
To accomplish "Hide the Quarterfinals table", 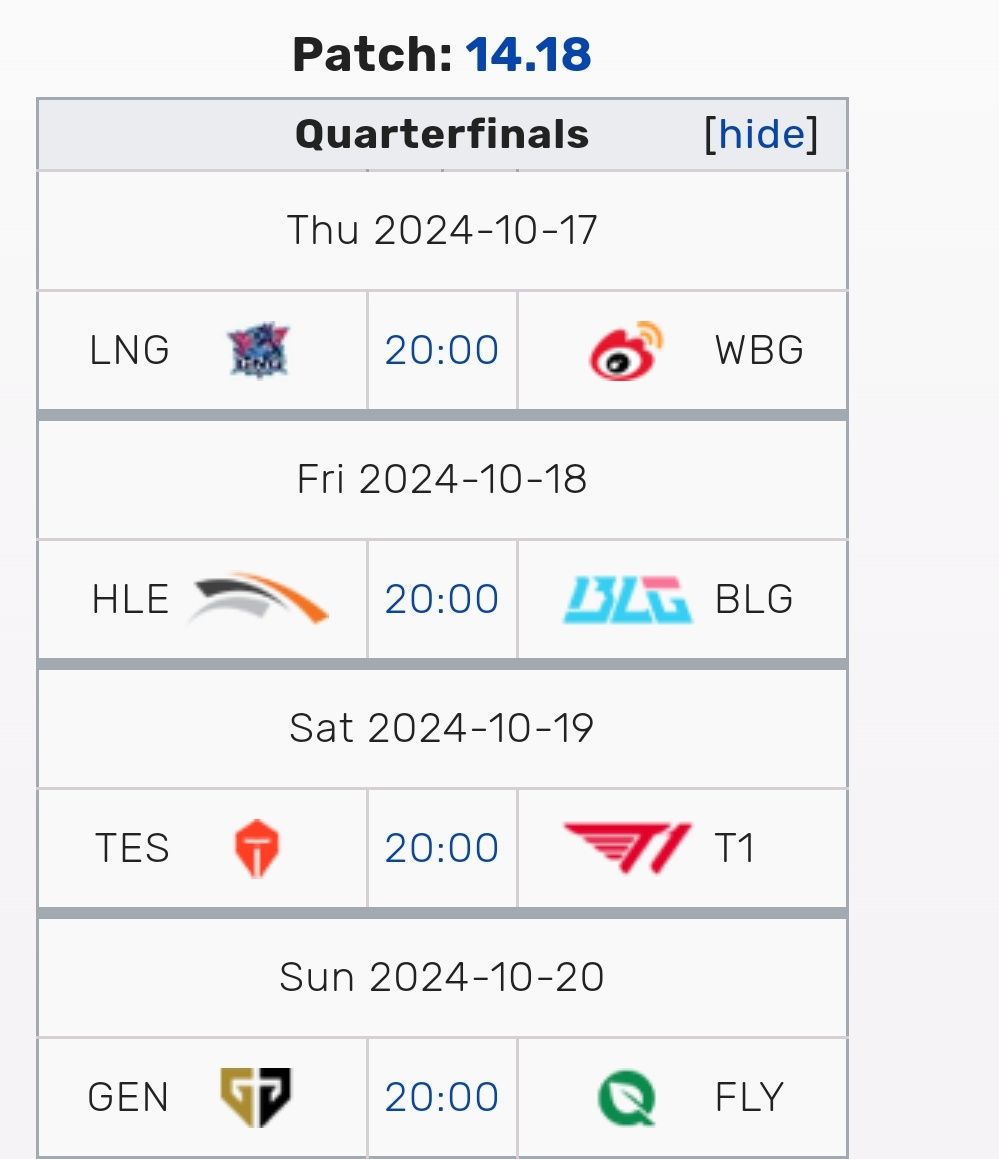I will pyautogui.click(x=761, y=134).
